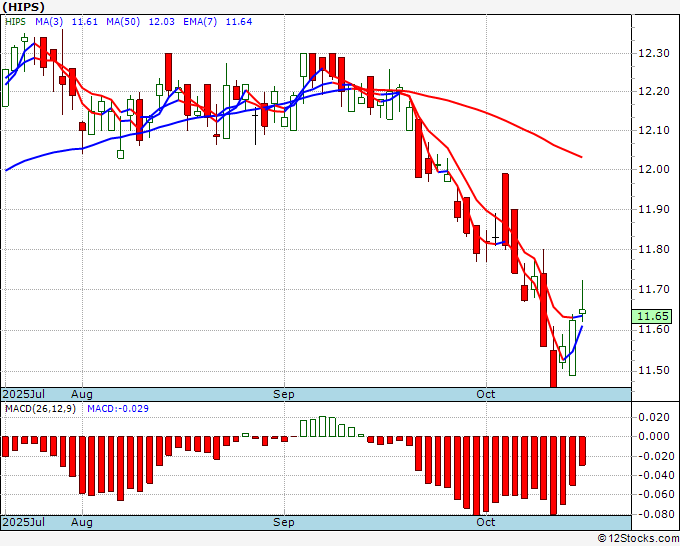Click Oct on the MACD panel axis
The image size is (680, 546).
pos(486,522)
